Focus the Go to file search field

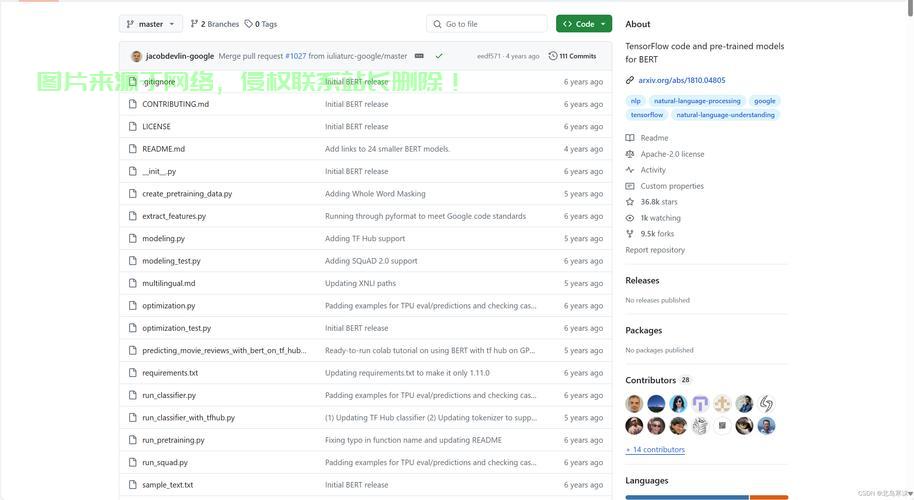486,24
